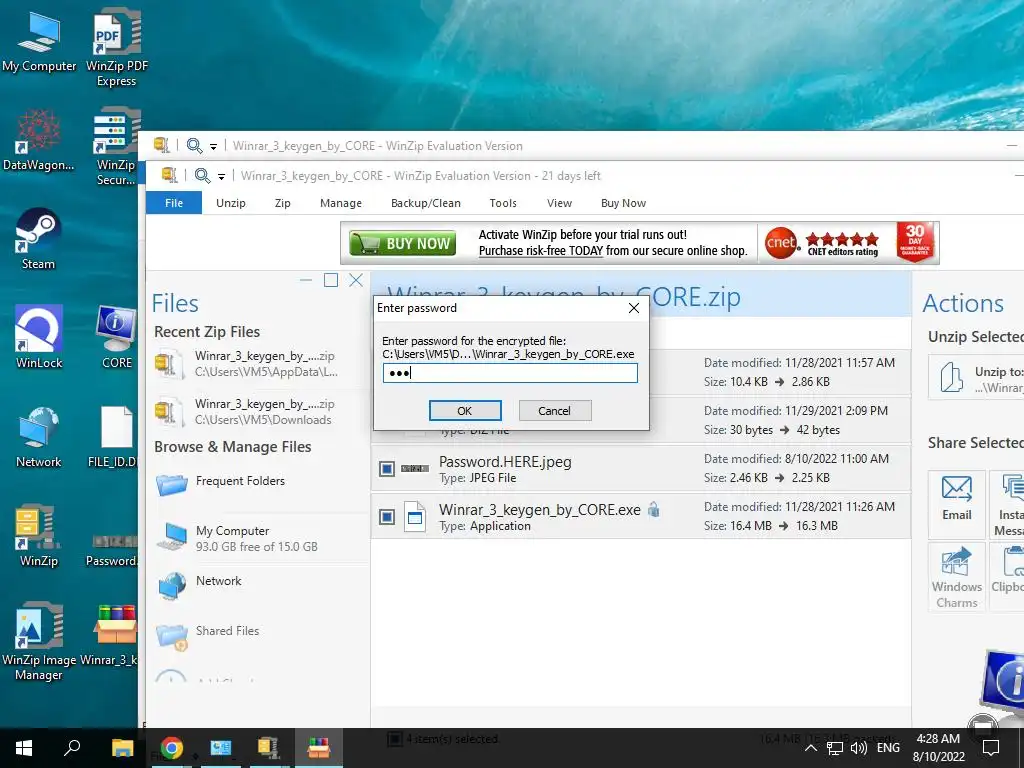Open volume control in system tray
The width and height of the screenshot is (1024, 768).
pos(858,748)
